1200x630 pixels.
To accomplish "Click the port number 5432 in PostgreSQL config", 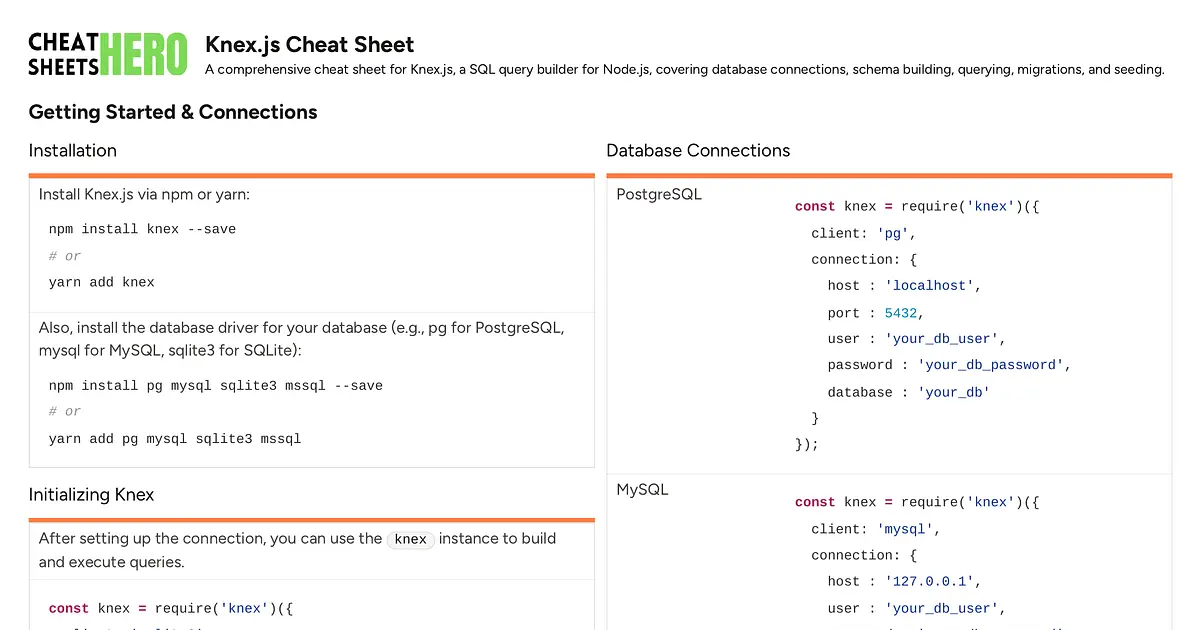I will [x=902, y=312].
